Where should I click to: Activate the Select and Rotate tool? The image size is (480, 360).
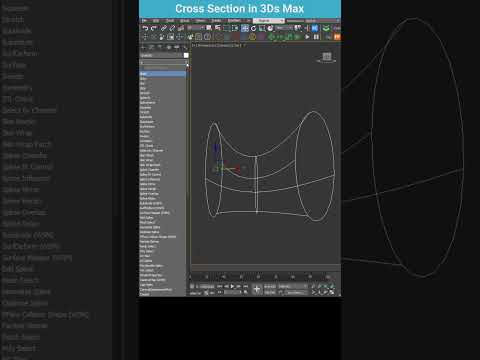(x=253, y=28)
